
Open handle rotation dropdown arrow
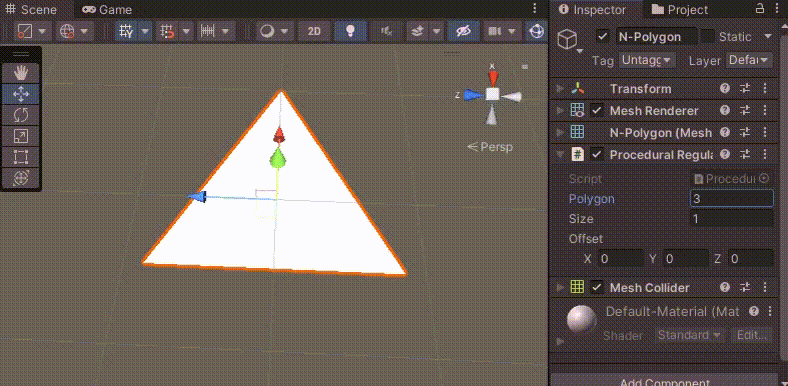coord(84,32)
